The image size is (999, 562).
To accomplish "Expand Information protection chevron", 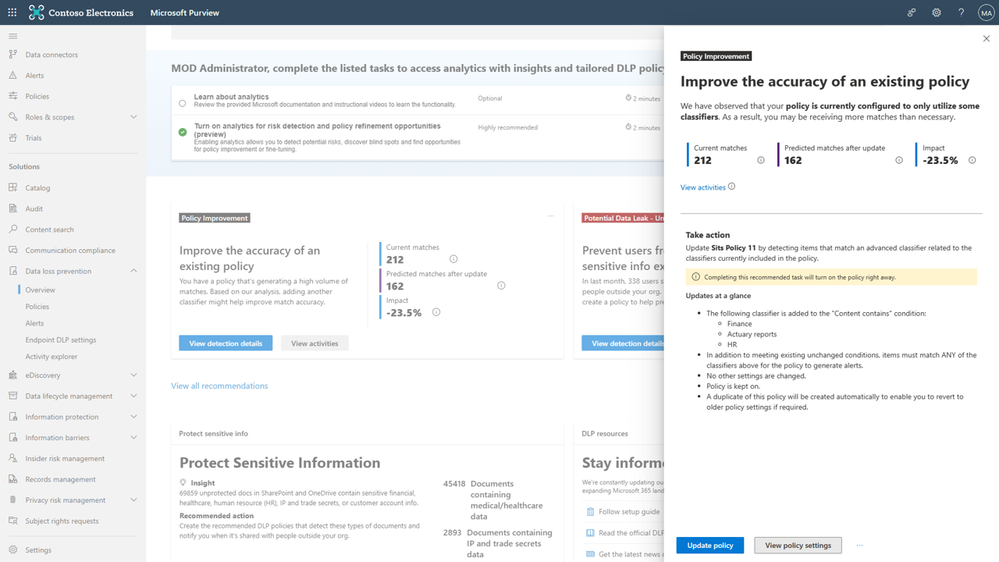I will coord(134,417).
